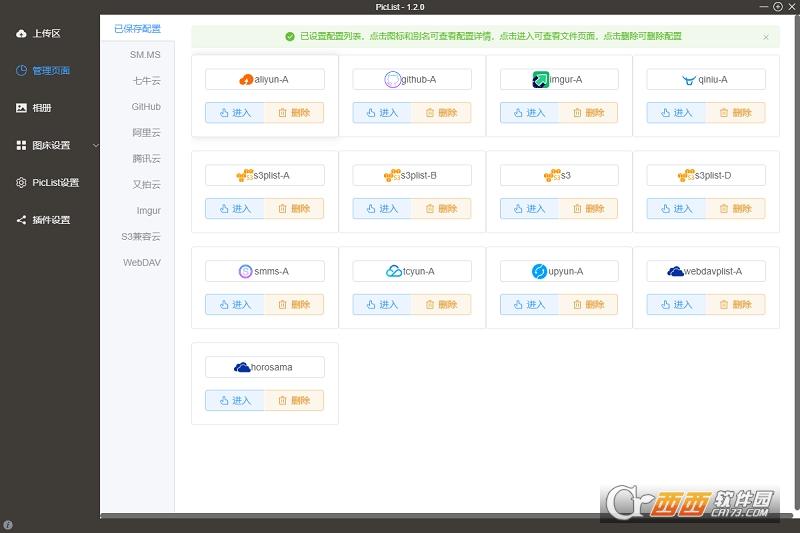Select 腾讯云 in the config list

pos(146,159)
